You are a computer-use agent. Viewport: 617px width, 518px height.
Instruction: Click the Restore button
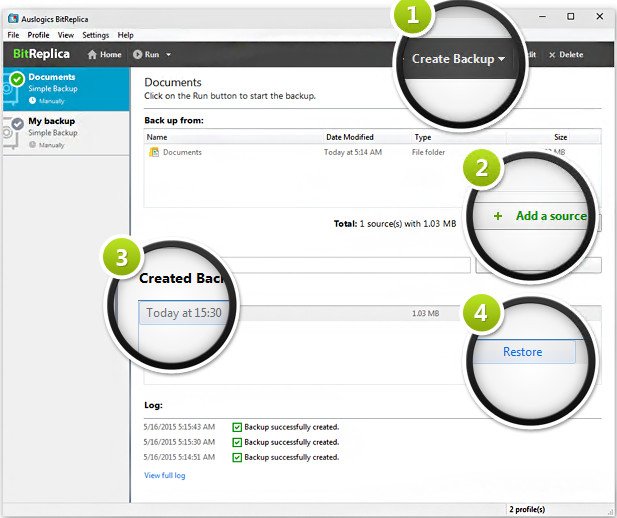click(523, 352)
